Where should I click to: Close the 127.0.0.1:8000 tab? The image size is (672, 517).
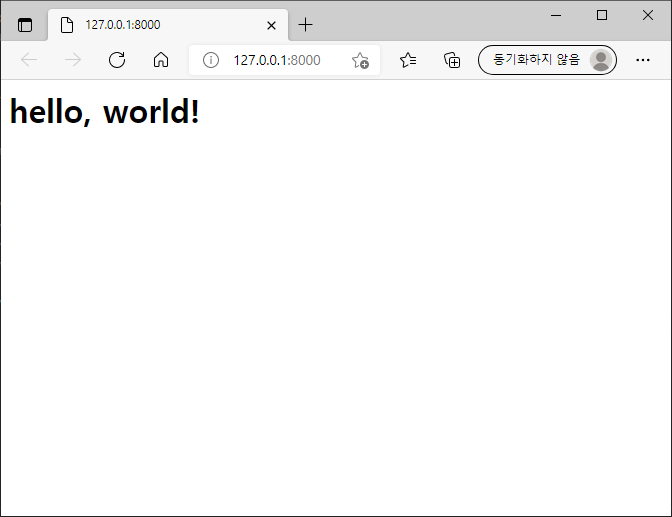(271, 26)
